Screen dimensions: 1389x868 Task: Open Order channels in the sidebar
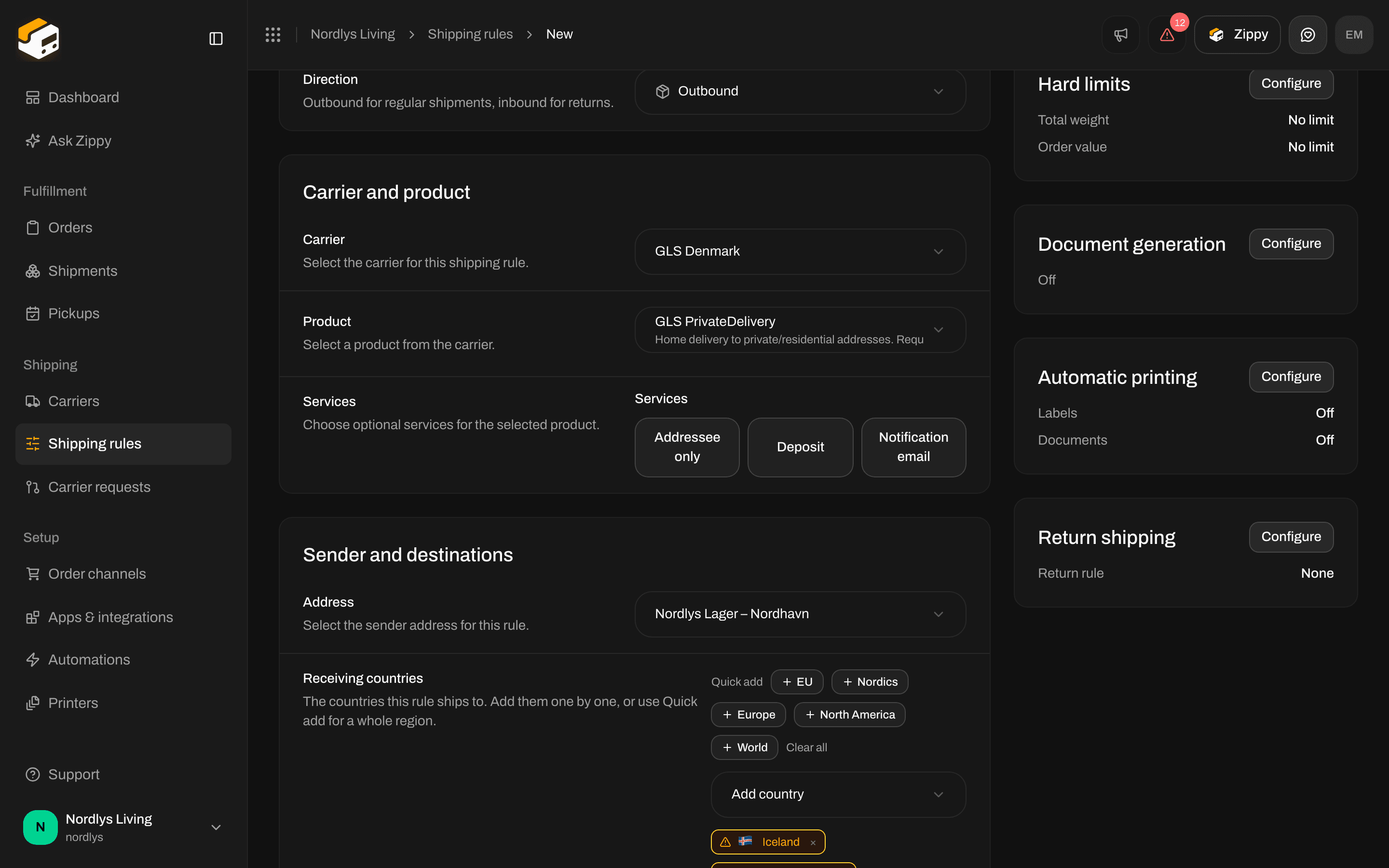(123, 574)
